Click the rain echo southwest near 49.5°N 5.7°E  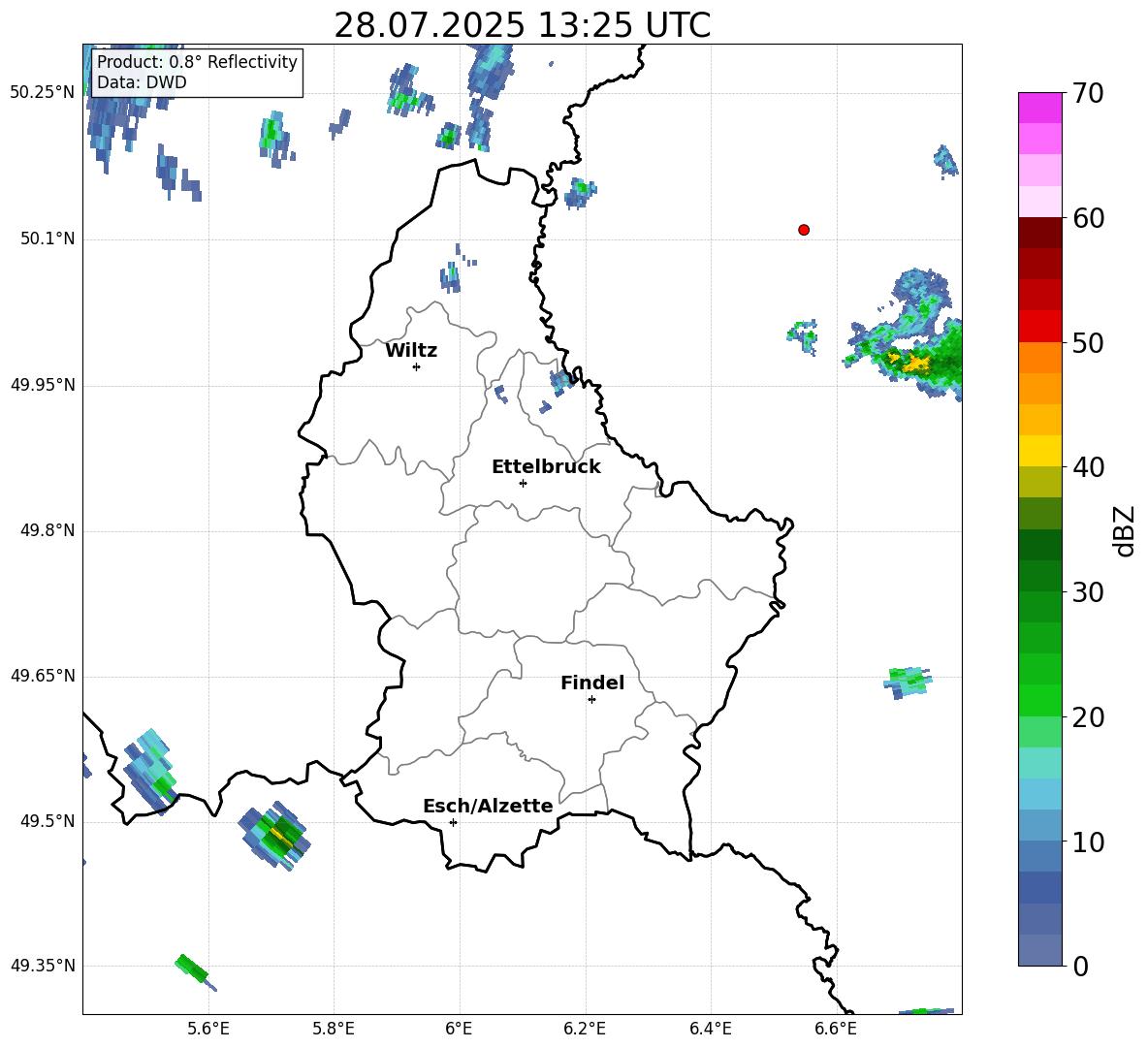tap(275, 836)
